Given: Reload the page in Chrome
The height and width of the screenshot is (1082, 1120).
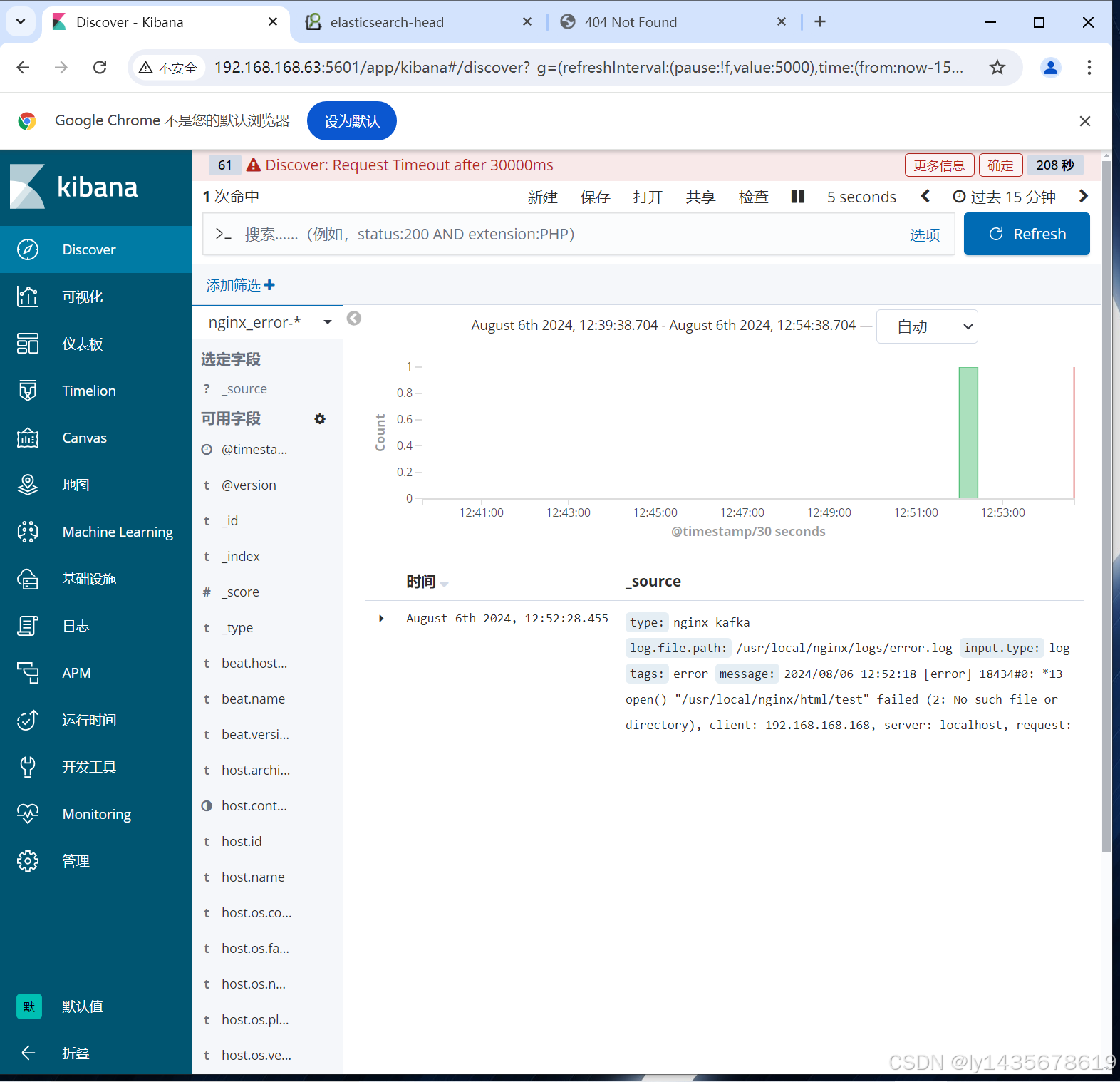Looking at the screenshot, I should coord(100,67).
